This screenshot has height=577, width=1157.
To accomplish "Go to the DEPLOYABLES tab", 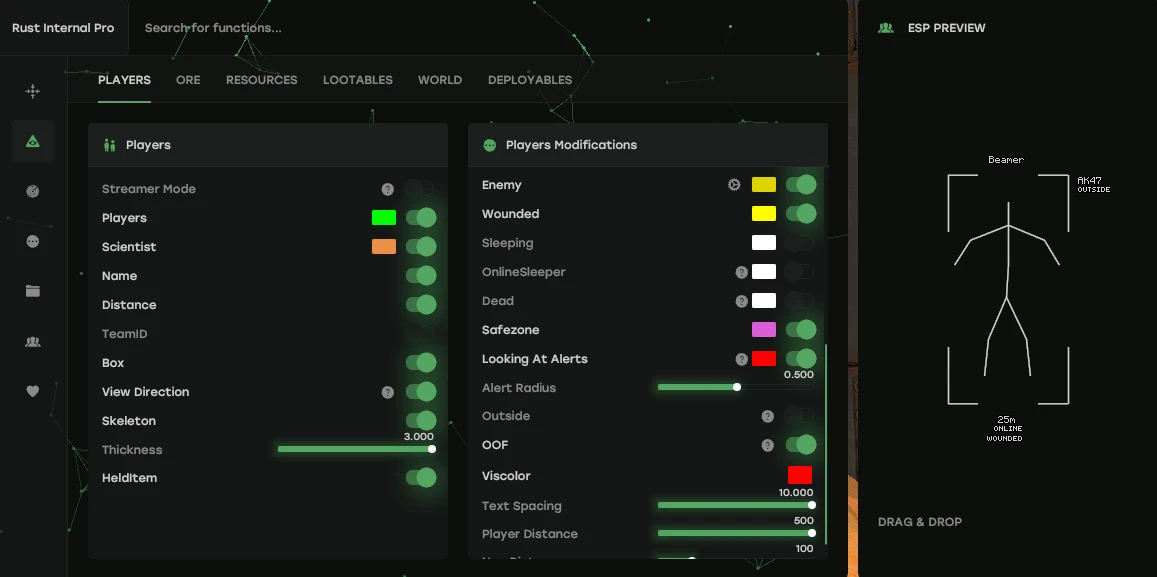I will coord(530,80).
